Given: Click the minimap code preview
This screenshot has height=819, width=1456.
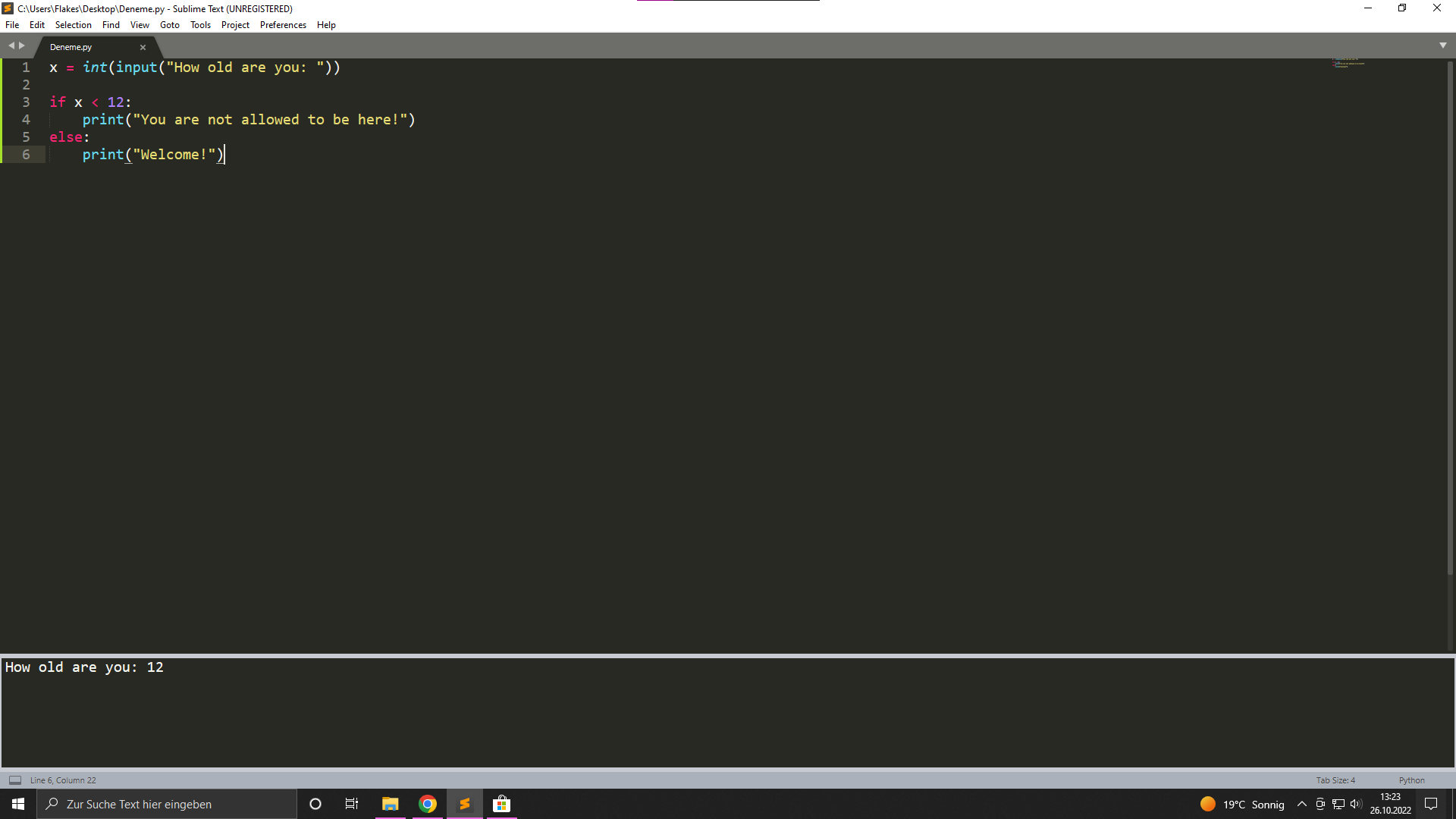Looking at the screenshot, I should (x=1348, y=63).
